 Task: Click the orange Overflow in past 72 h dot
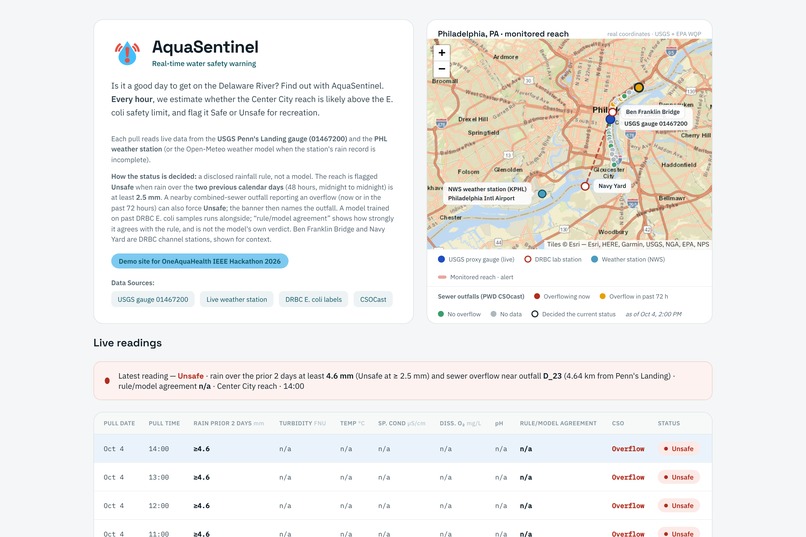click(602, 297)
